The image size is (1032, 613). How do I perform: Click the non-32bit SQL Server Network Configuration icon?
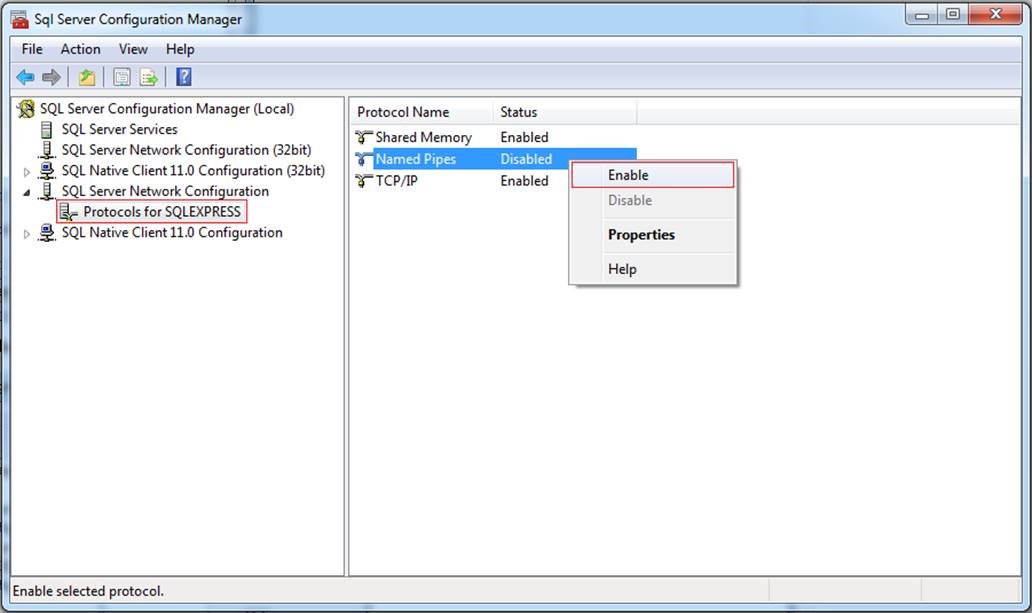pyautogui.click(x=47, y=191)
